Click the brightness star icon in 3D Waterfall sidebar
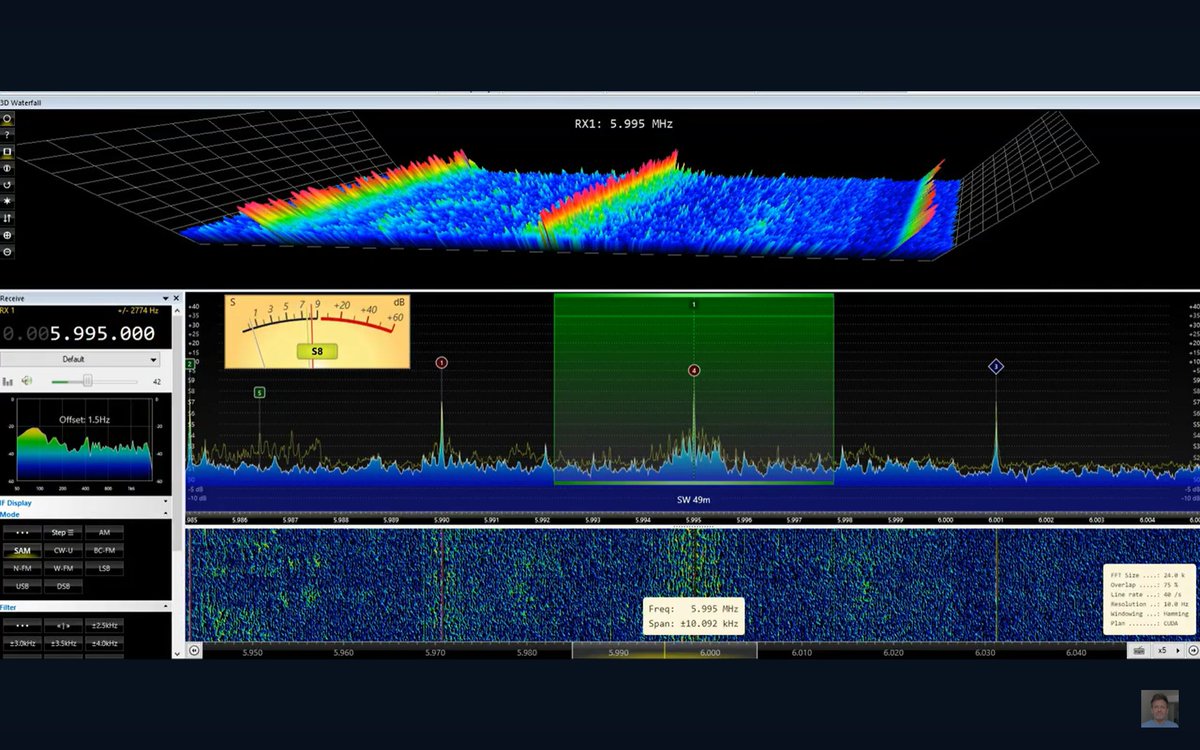The height and width of the screenshot is (750, 1200). click(8, 202)
